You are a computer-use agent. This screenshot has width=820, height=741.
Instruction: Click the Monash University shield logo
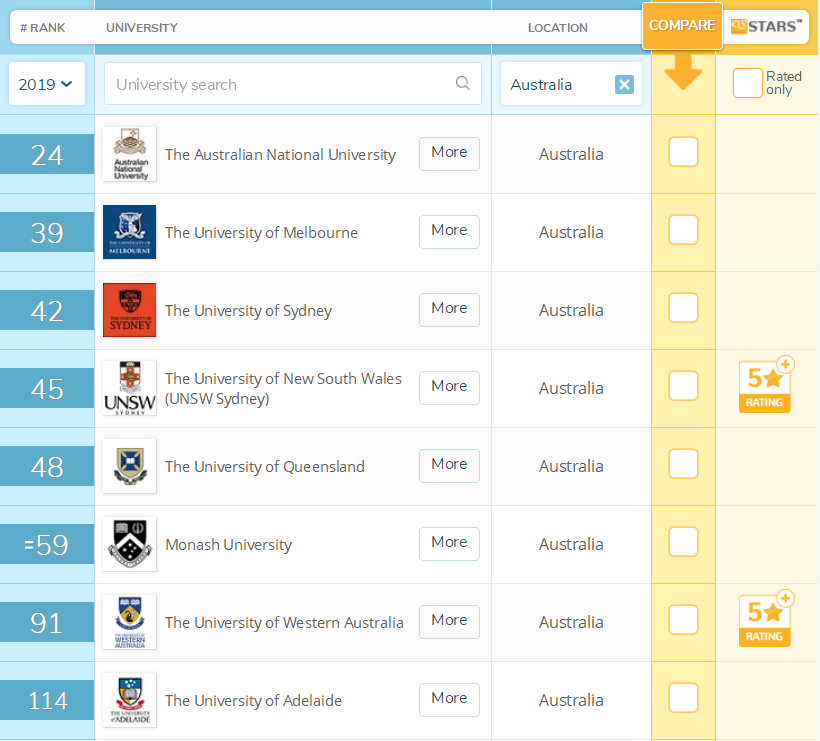(129, 544)
